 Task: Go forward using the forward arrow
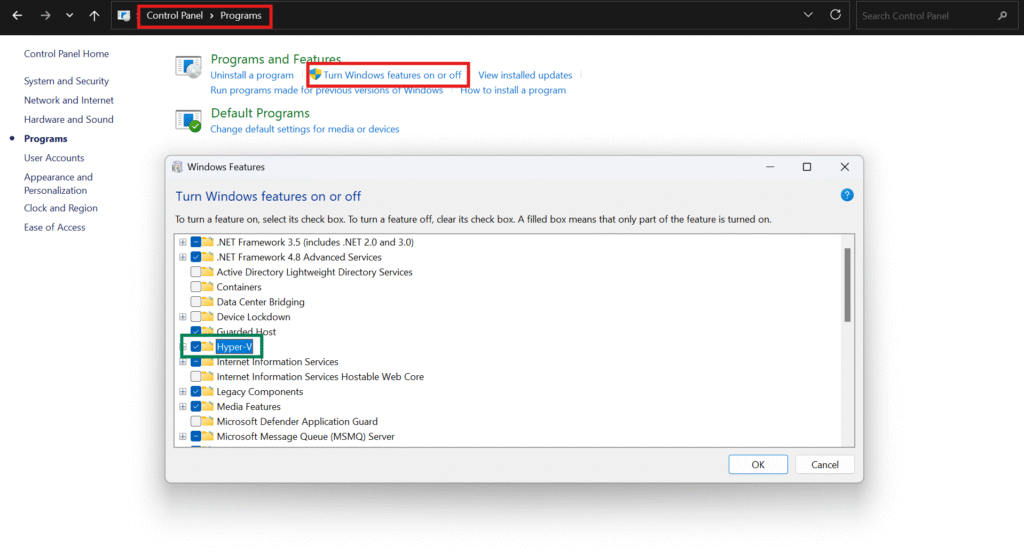point(45,15)
